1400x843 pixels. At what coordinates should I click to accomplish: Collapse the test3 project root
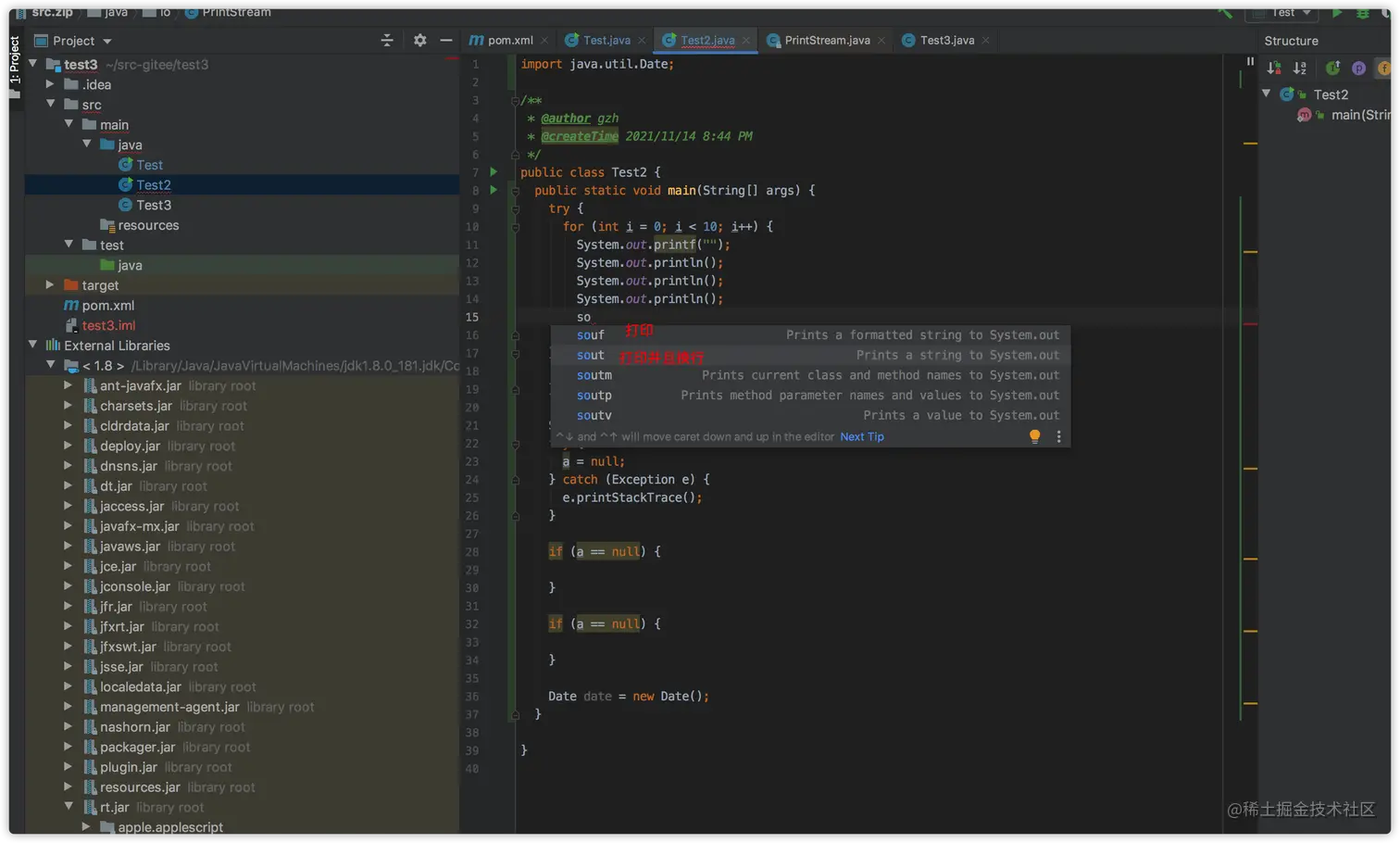(33, 64)
